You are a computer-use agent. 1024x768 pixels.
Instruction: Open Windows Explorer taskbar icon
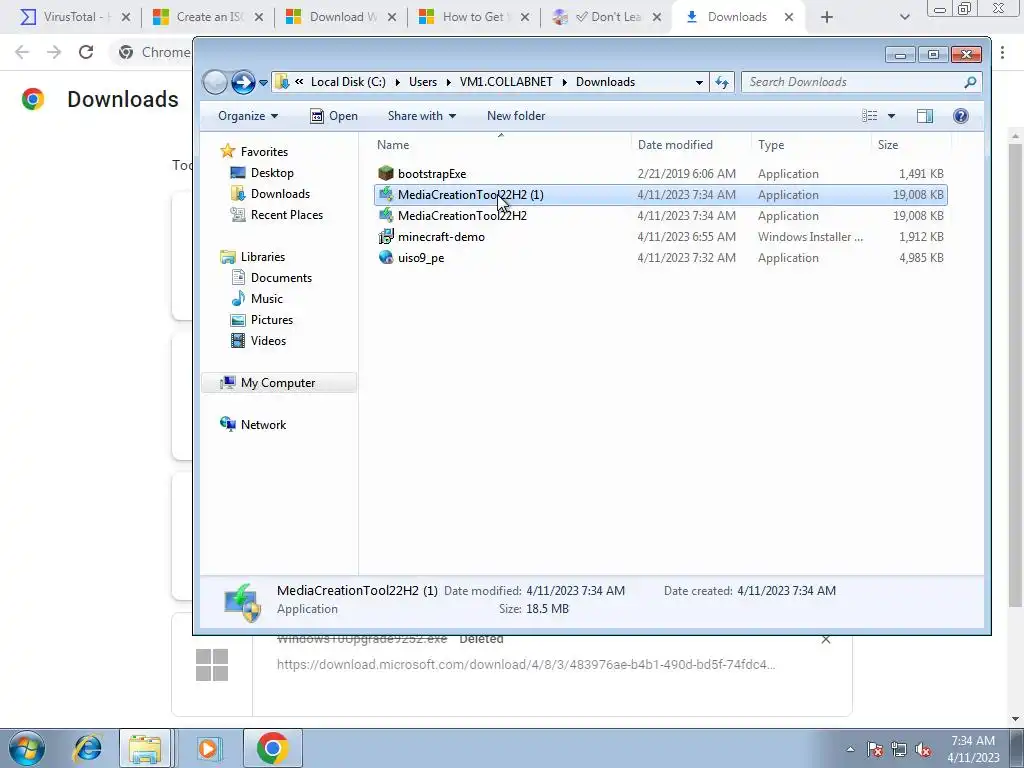point(145,748)
